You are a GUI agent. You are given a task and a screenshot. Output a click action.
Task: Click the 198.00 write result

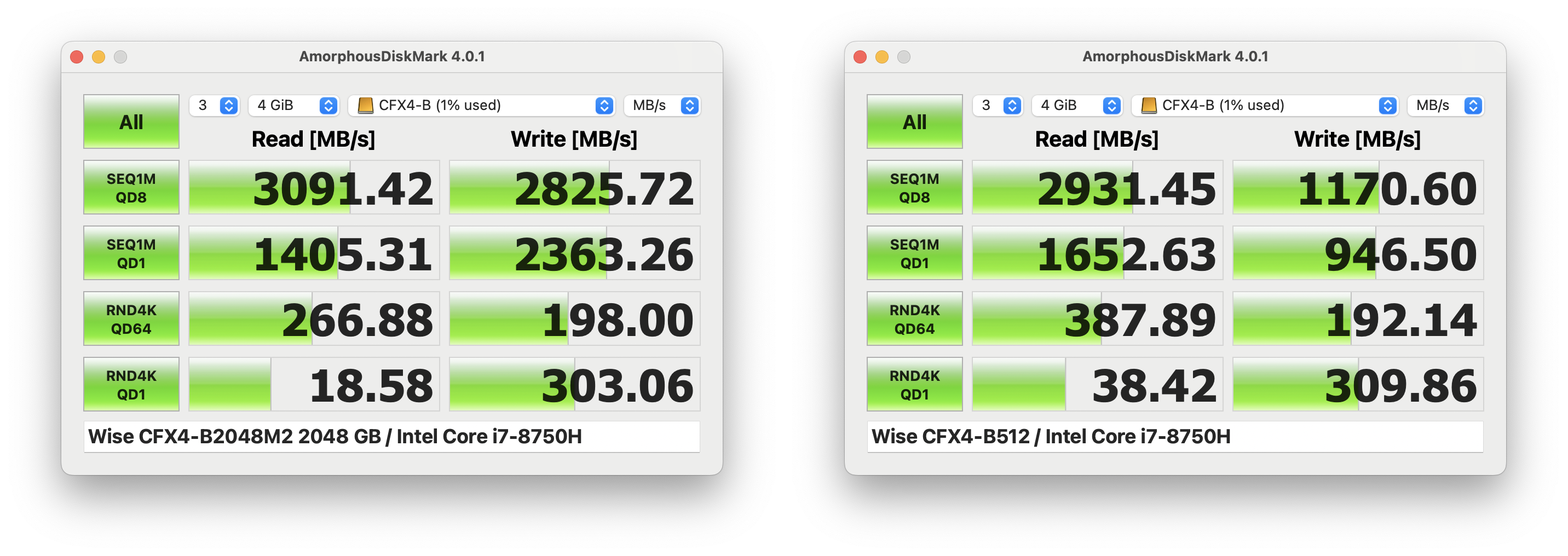click(575, 318)
